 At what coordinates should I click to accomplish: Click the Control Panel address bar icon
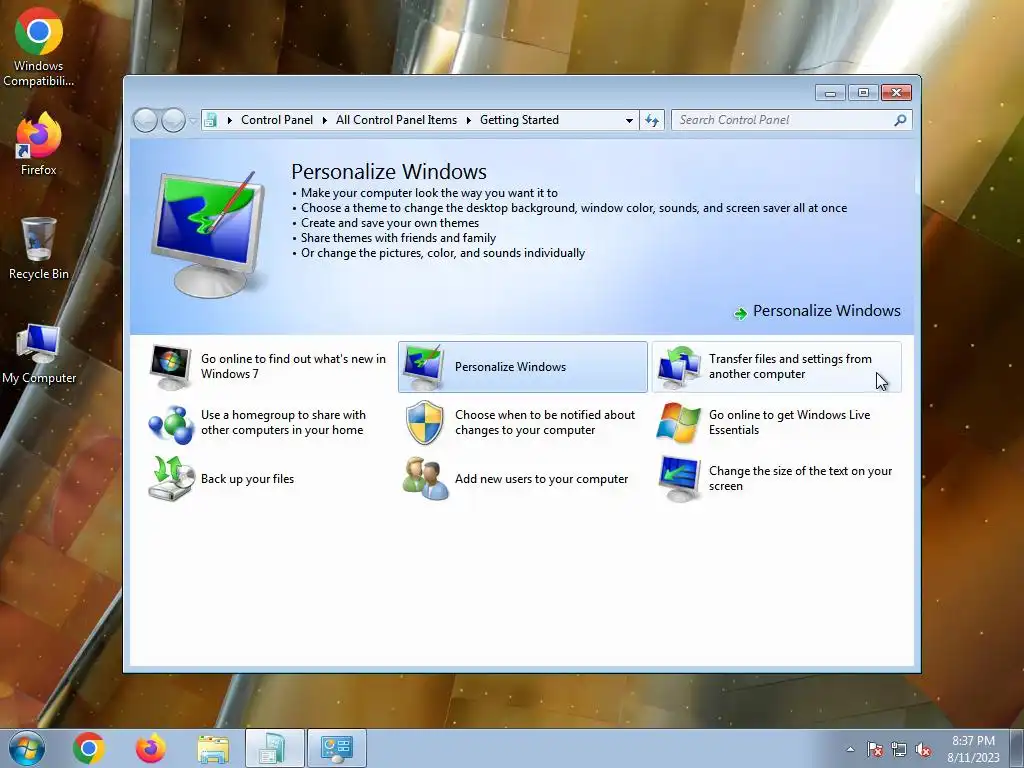point(211,120)
